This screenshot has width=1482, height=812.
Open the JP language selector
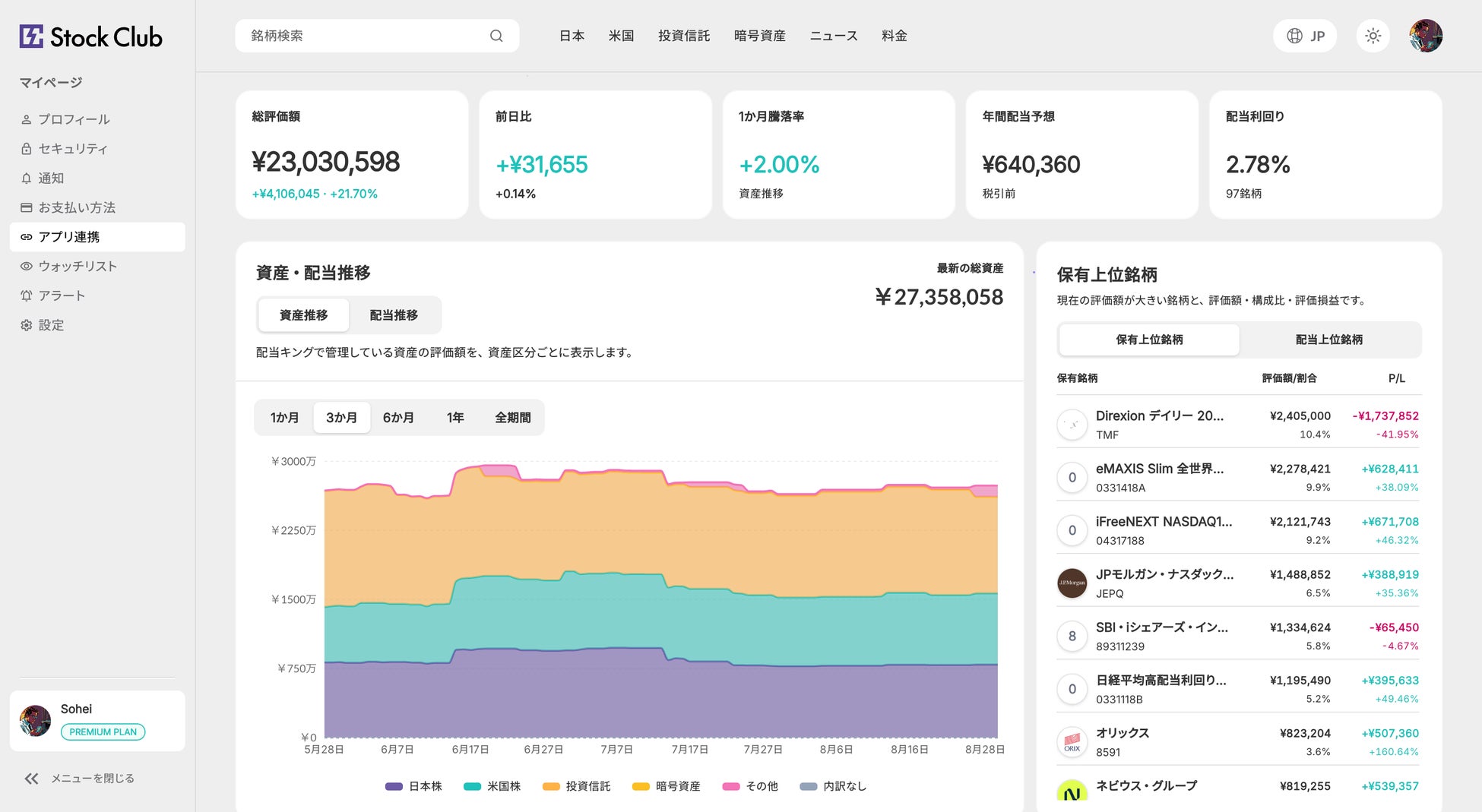point(1305,36)
